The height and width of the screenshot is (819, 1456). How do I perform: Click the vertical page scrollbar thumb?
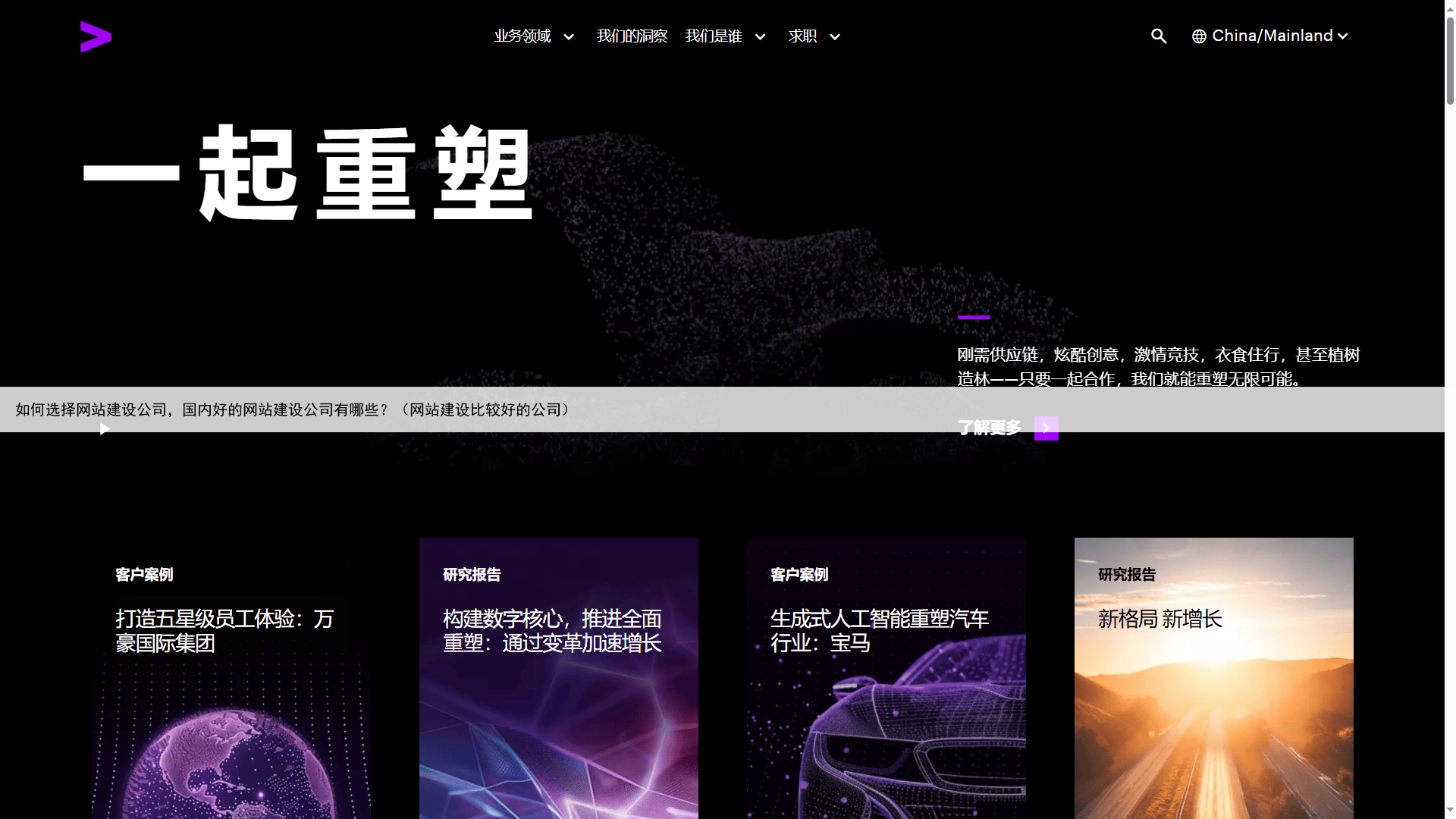click(x=1450, y=61)
